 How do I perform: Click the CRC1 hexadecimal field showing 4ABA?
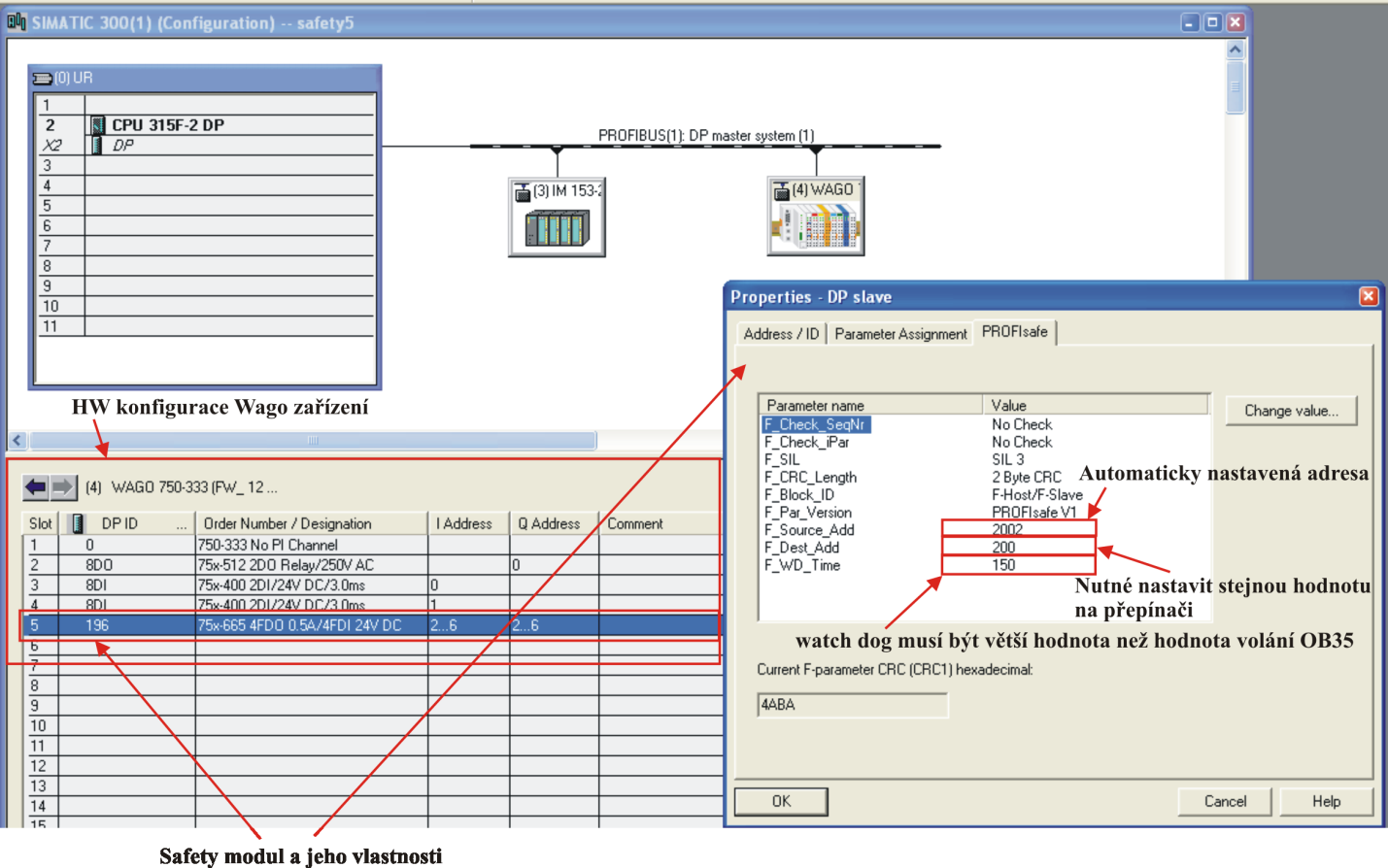[852, 705]
